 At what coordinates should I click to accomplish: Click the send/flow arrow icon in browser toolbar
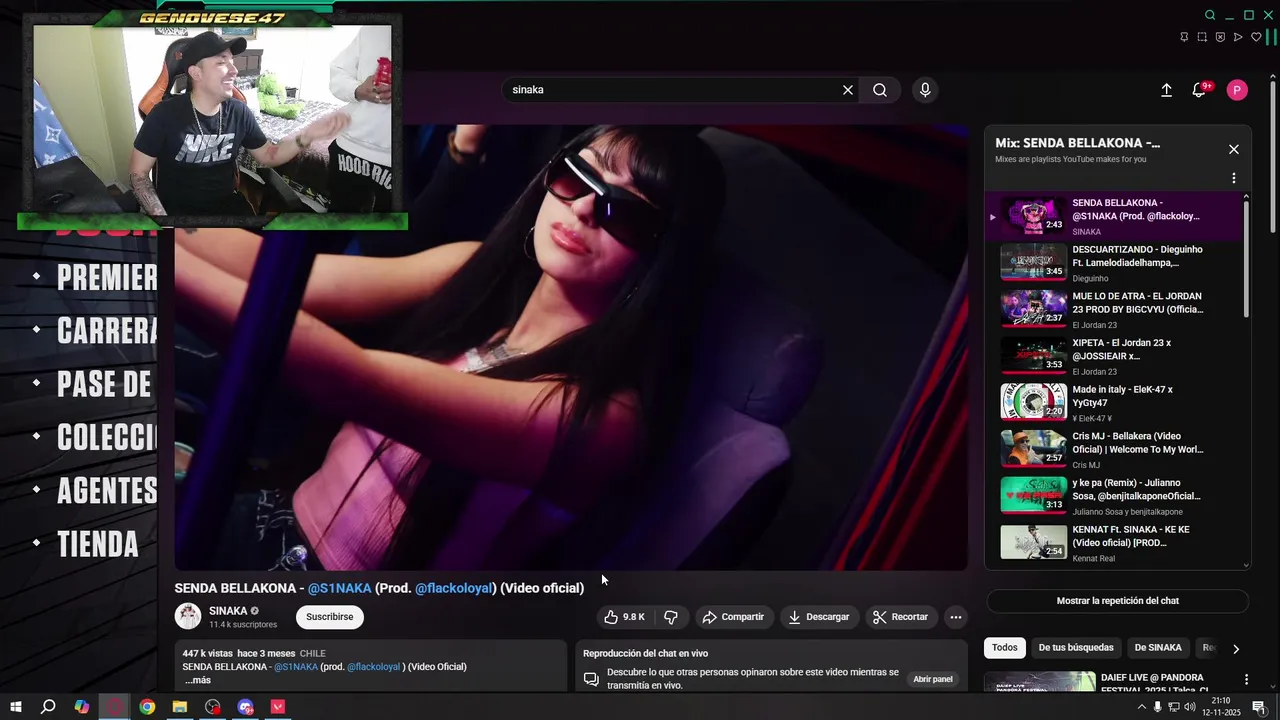tap(1238, 37)
